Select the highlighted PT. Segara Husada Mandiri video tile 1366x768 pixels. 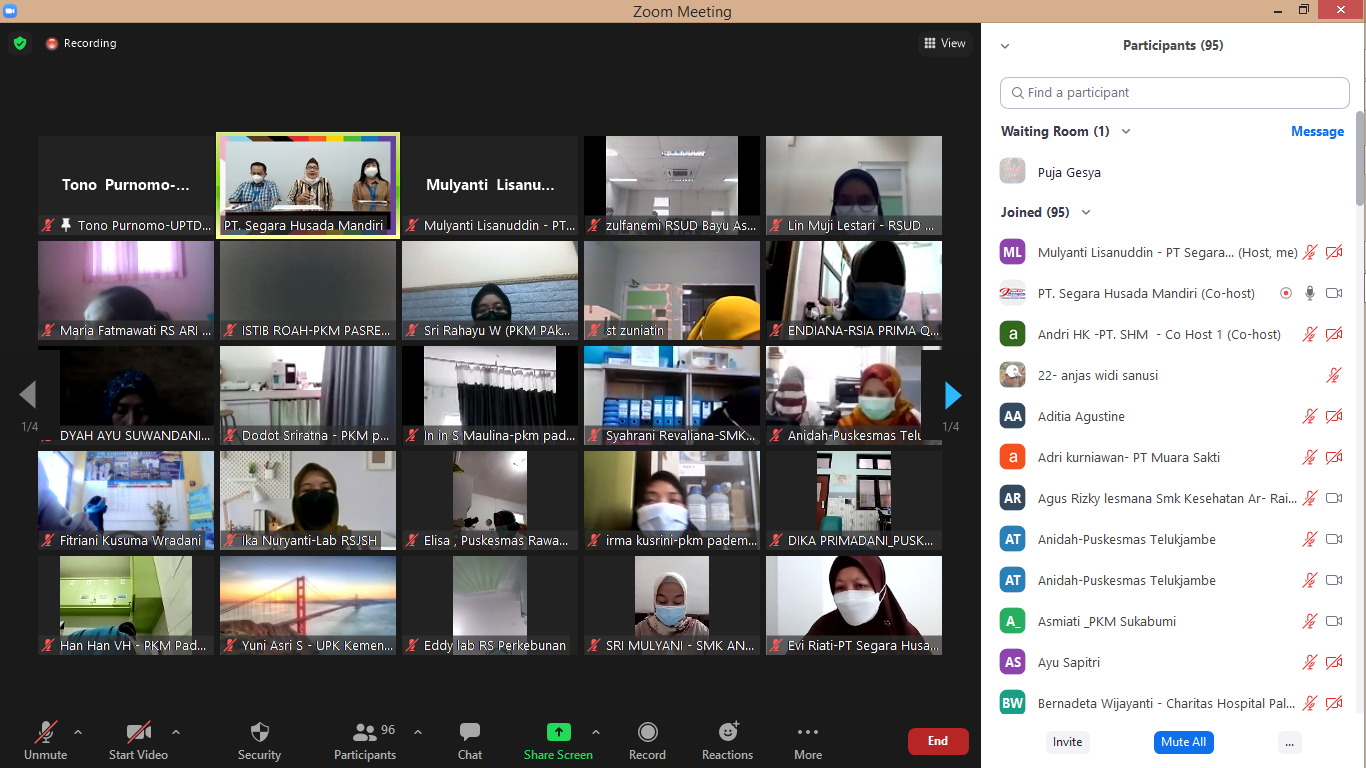click(308, 185)
